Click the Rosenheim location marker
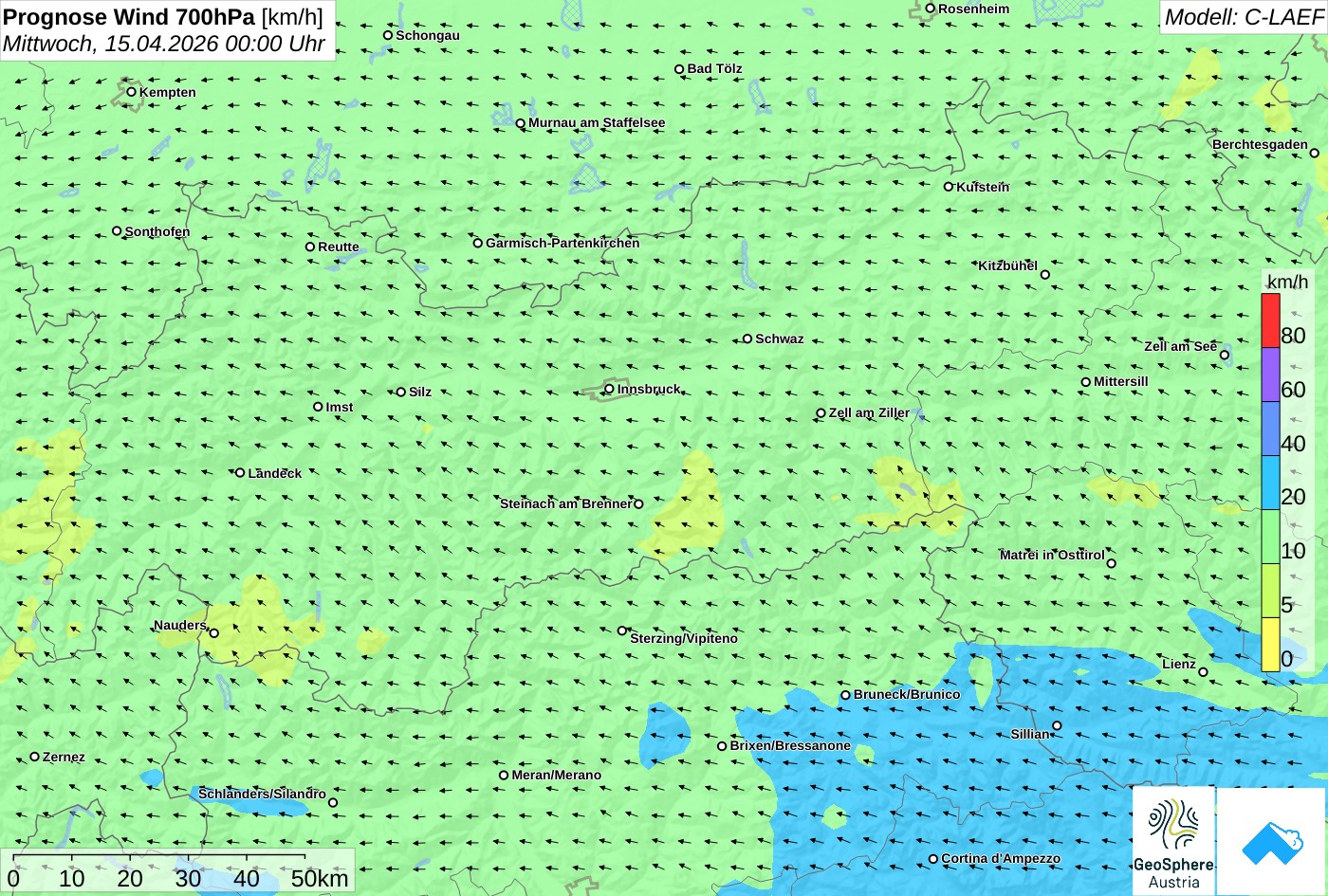1328x896 pixels. [x=930, y=9]
